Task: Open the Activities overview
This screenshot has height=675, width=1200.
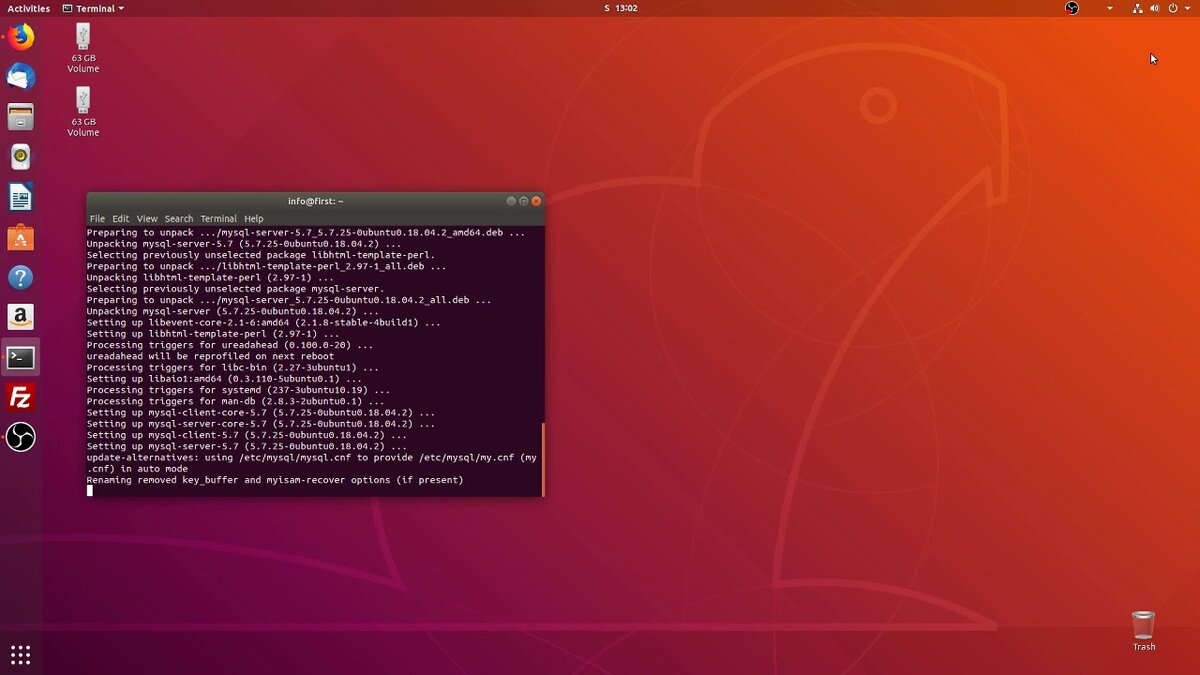Action: coord(28,8)
